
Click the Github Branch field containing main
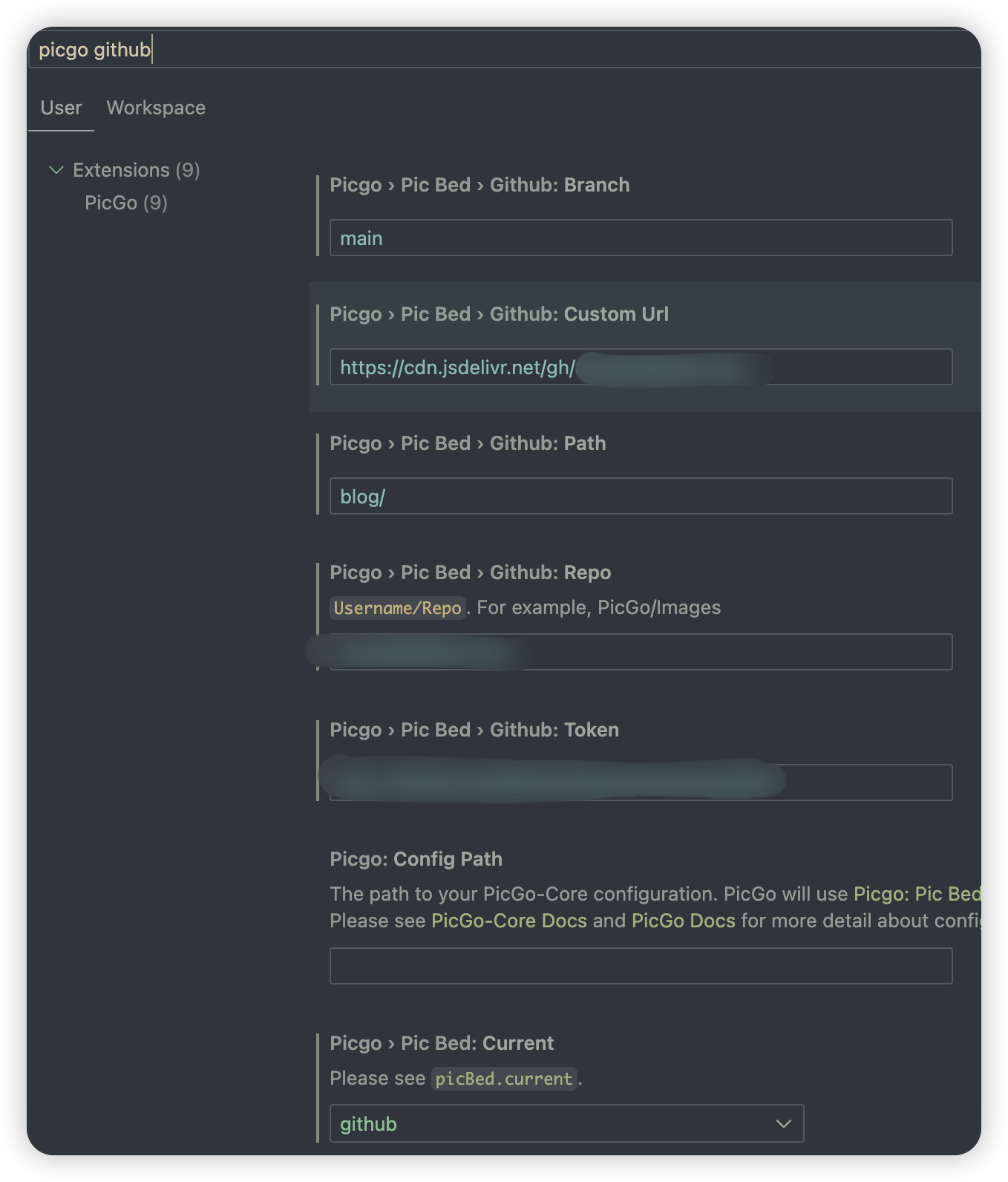[x=641, y=238]
